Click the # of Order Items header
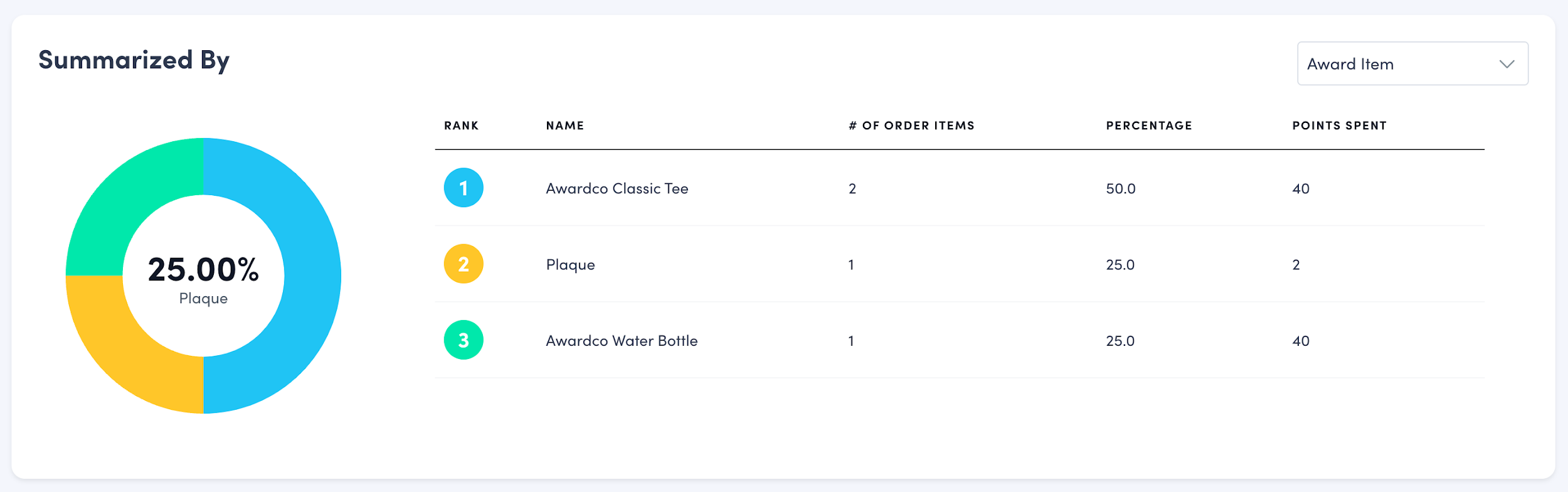Viewport: 1568px width, 492px height. tap(911, 126)
